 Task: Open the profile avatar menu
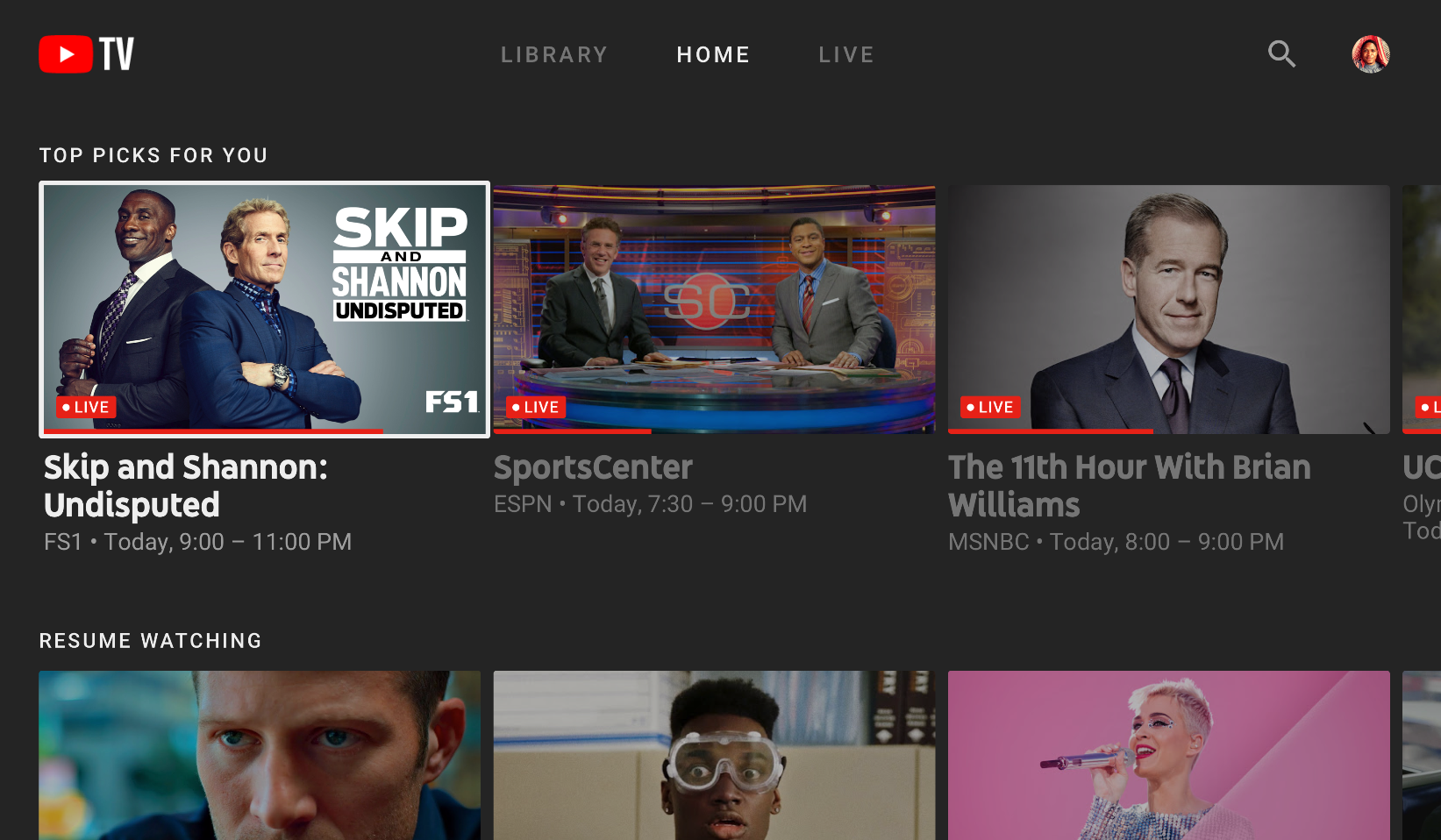1371,54
